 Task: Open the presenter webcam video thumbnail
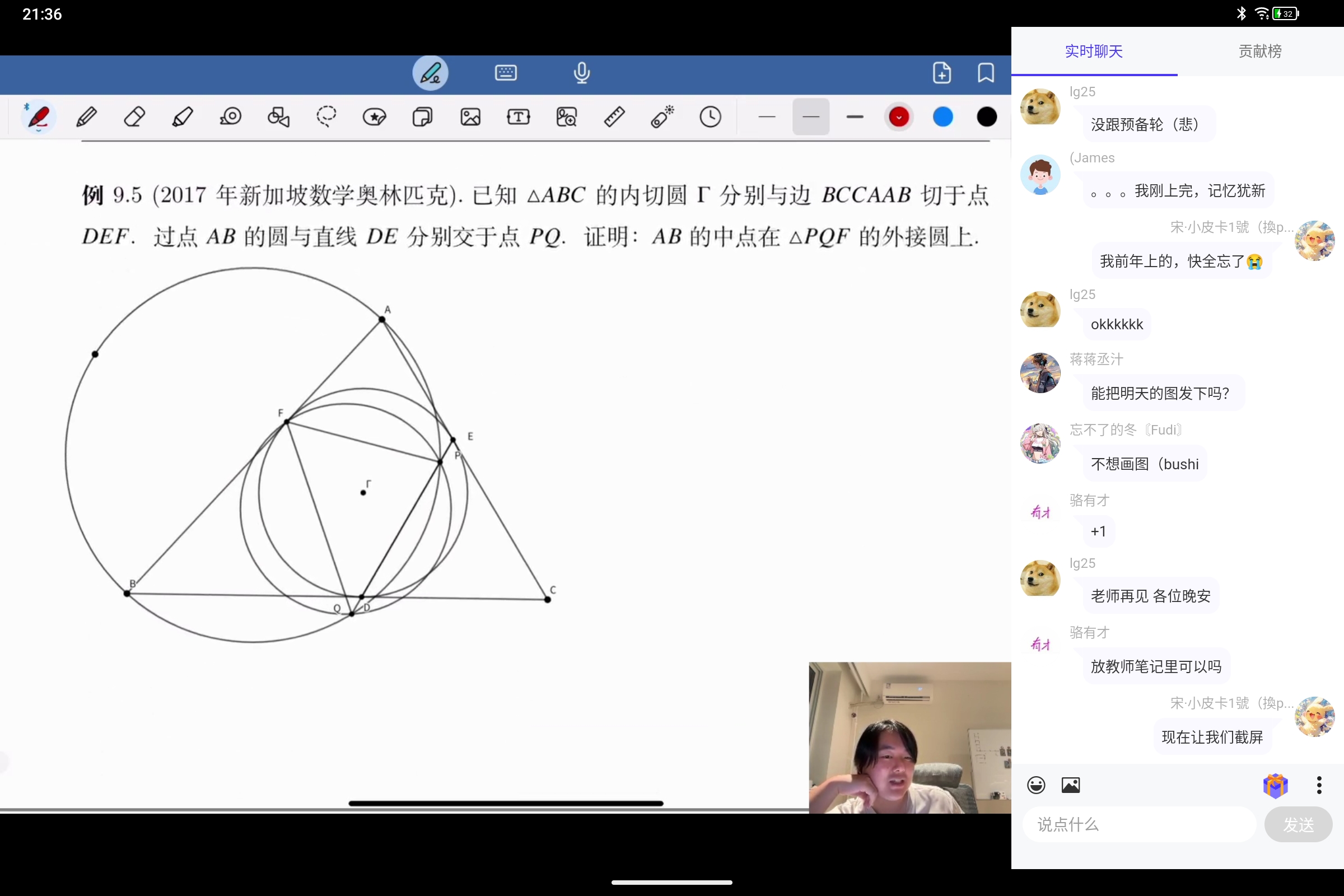coord(909,738)
